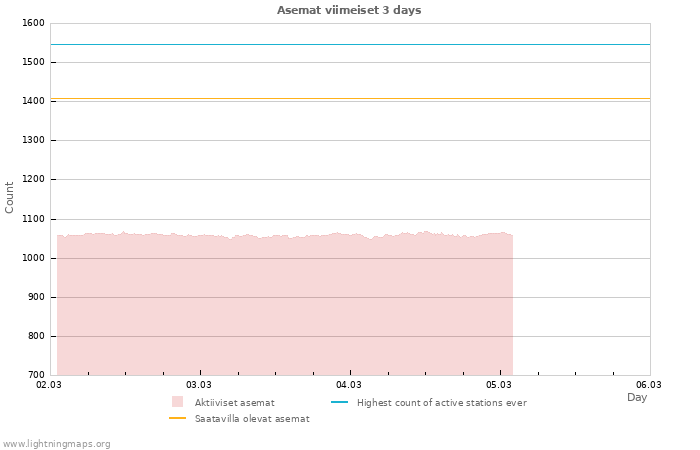Select the 03.03 date tick label

(199, 384)
